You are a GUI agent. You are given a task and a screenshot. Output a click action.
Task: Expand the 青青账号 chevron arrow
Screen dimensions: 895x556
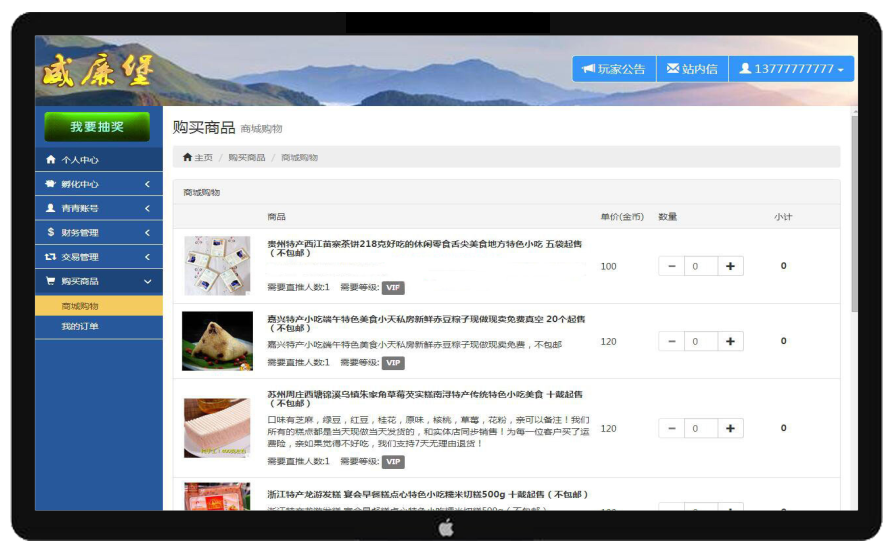[x=147, y=208]
